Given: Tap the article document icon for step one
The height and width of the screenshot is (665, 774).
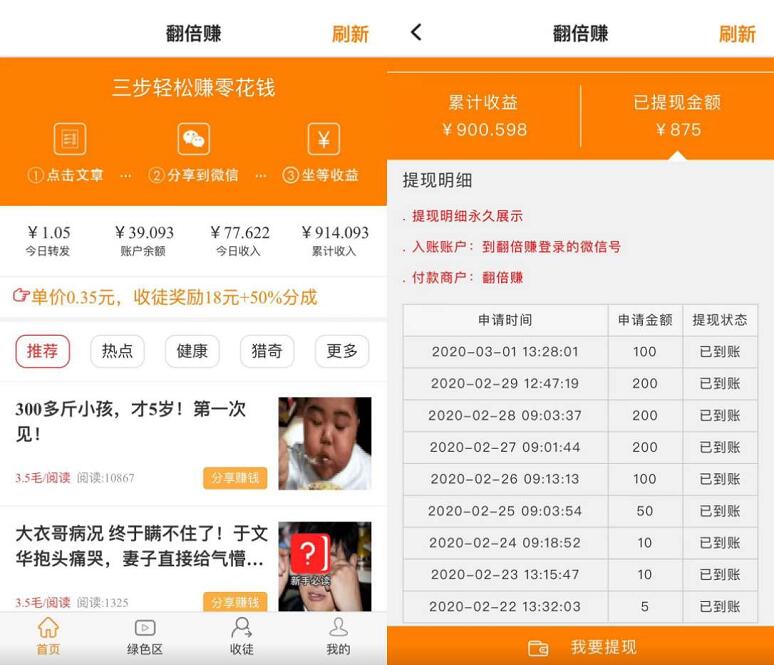Looking at the screenshot, I should coord(70,139).
